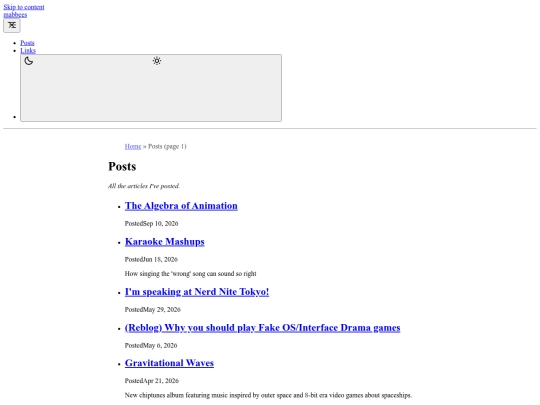Click the Skip to content link
Image resolution: width=540 pixels, height=405 pixels.
[24, 7]
